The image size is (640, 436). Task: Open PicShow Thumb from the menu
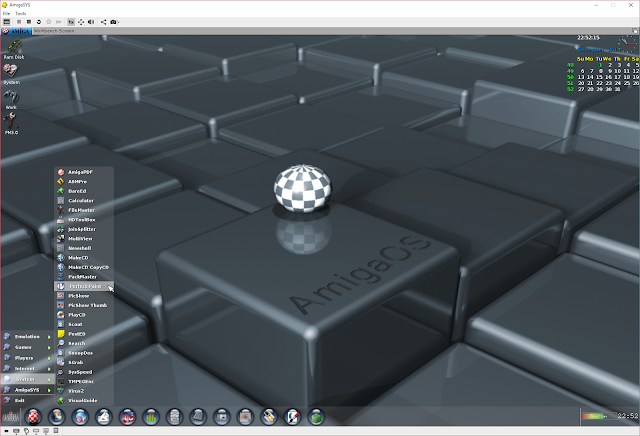tap(84, 305)
